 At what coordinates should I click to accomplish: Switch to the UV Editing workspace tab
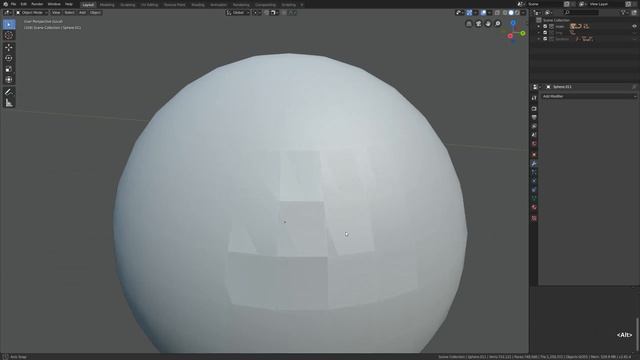[x=149, y=5]
